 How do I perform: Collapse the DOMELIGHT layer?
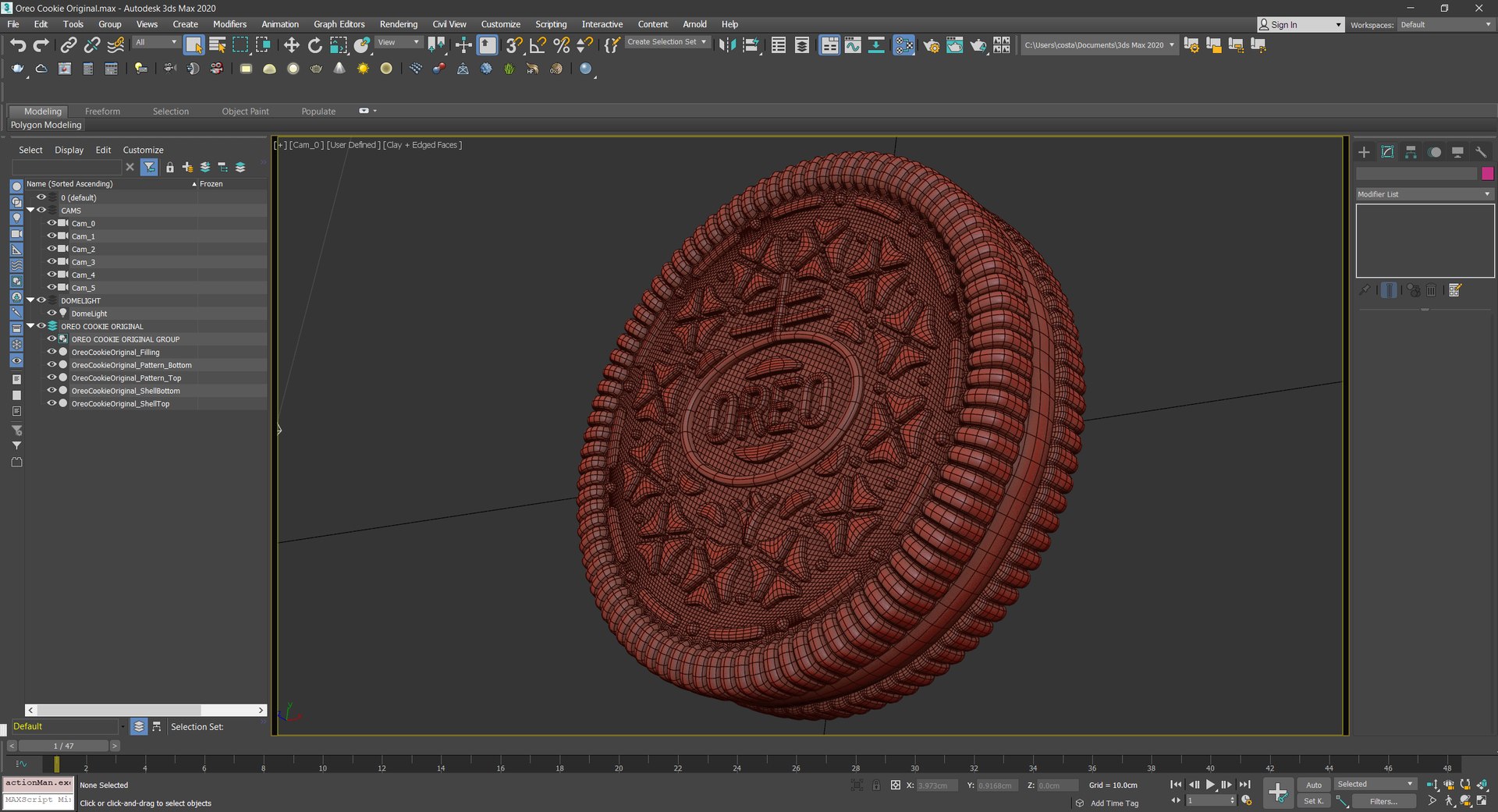click(x=30, y=300)
